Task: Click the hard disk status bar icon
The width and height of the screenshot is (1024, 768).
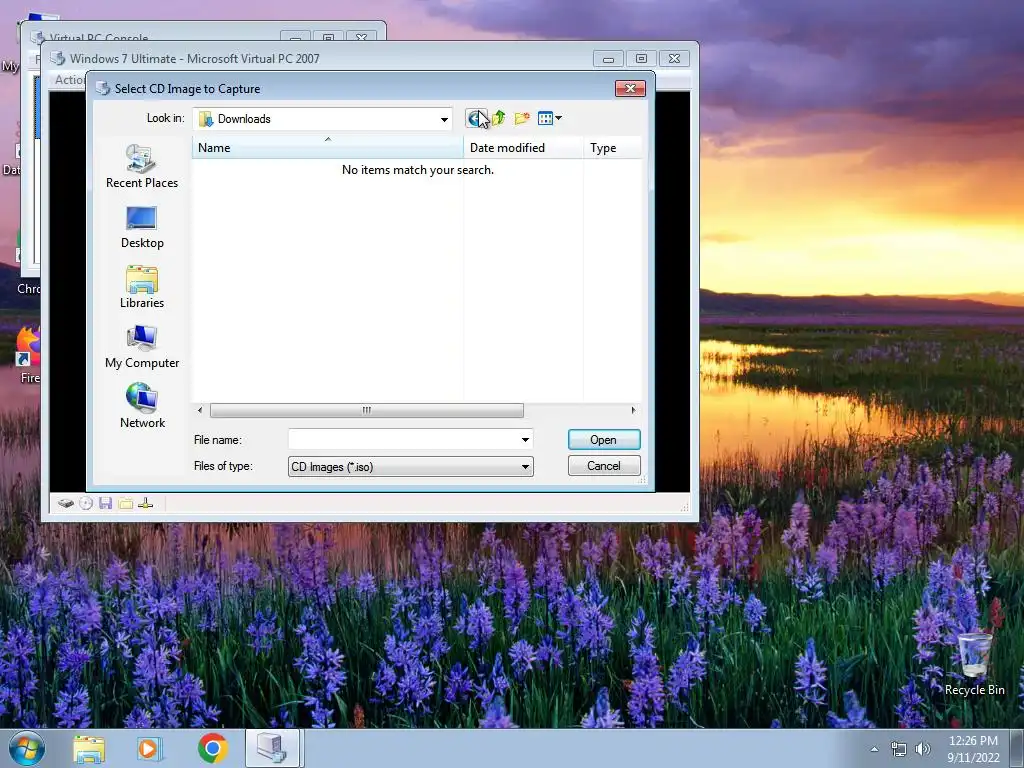Action: (65, 503)
